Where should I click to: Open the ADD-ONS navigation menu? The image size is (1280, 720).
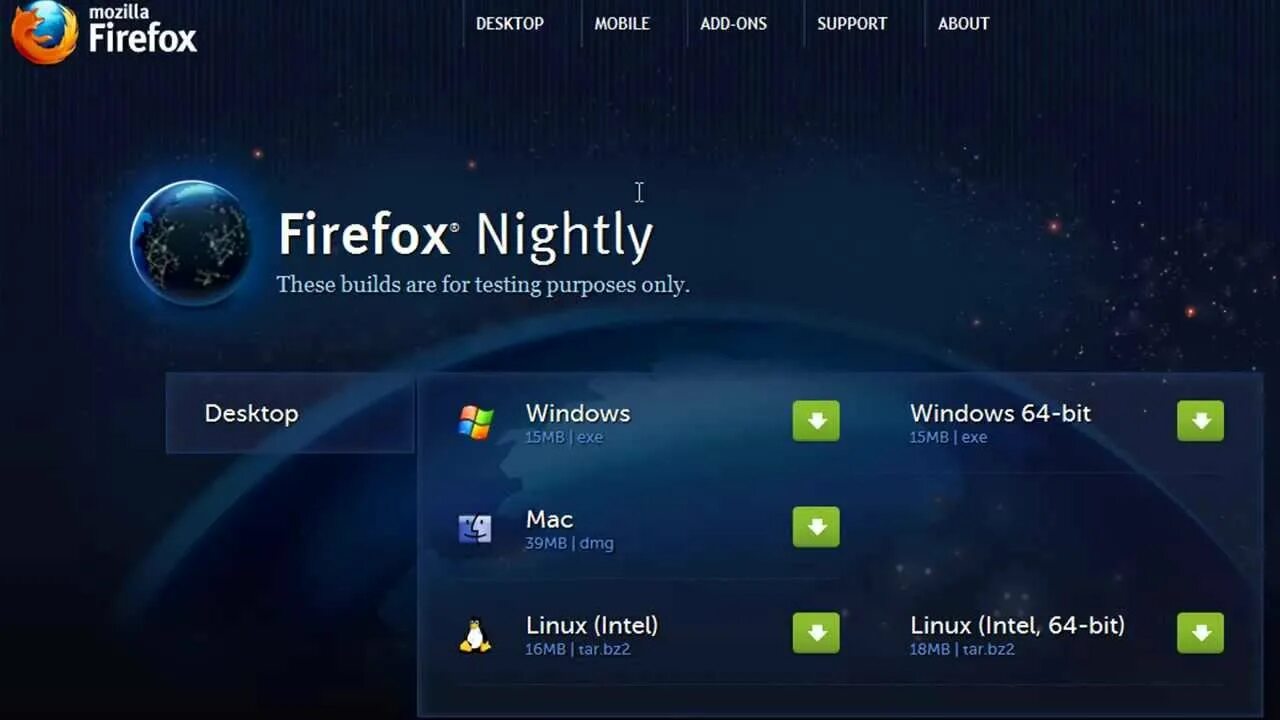coord(734,24)
